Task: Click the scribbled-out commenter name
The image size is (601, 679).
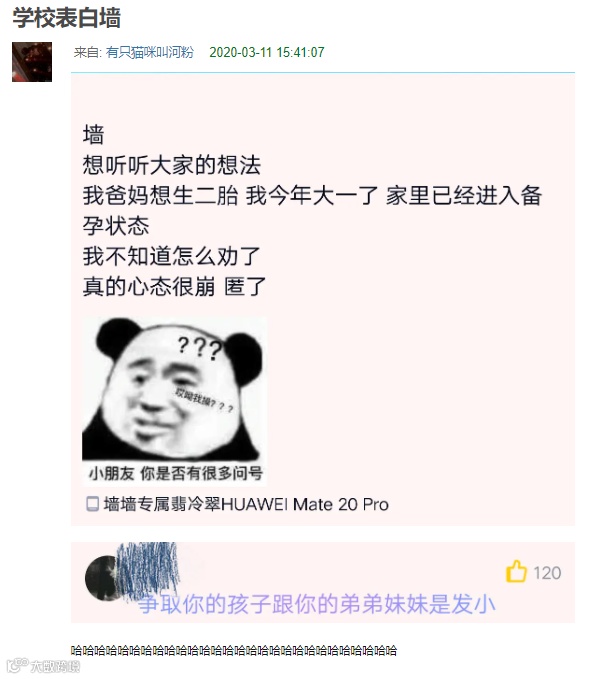Action: tap(148, 571)
